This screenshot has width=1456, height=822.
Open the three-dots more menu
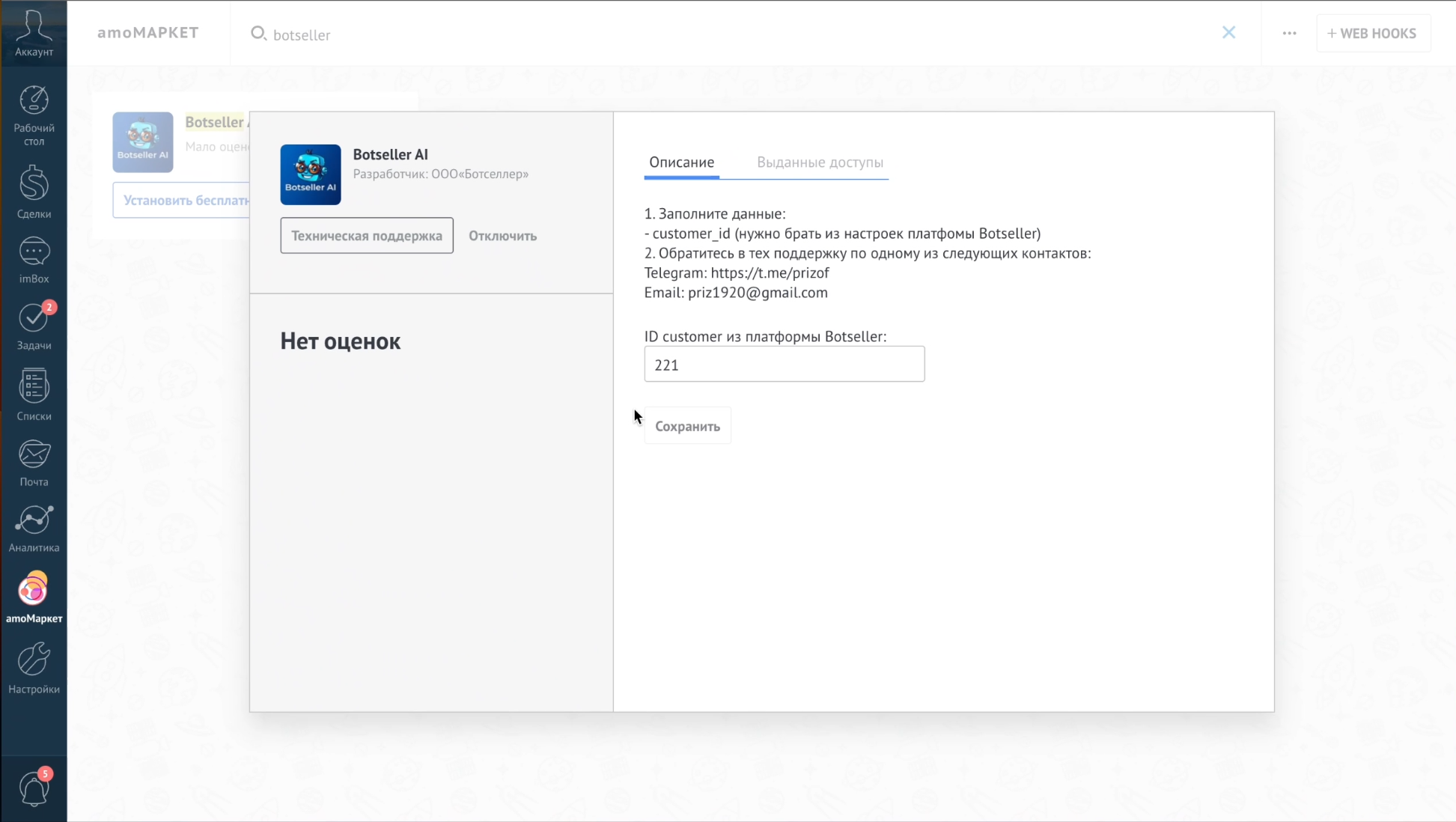click(1289, 33)
